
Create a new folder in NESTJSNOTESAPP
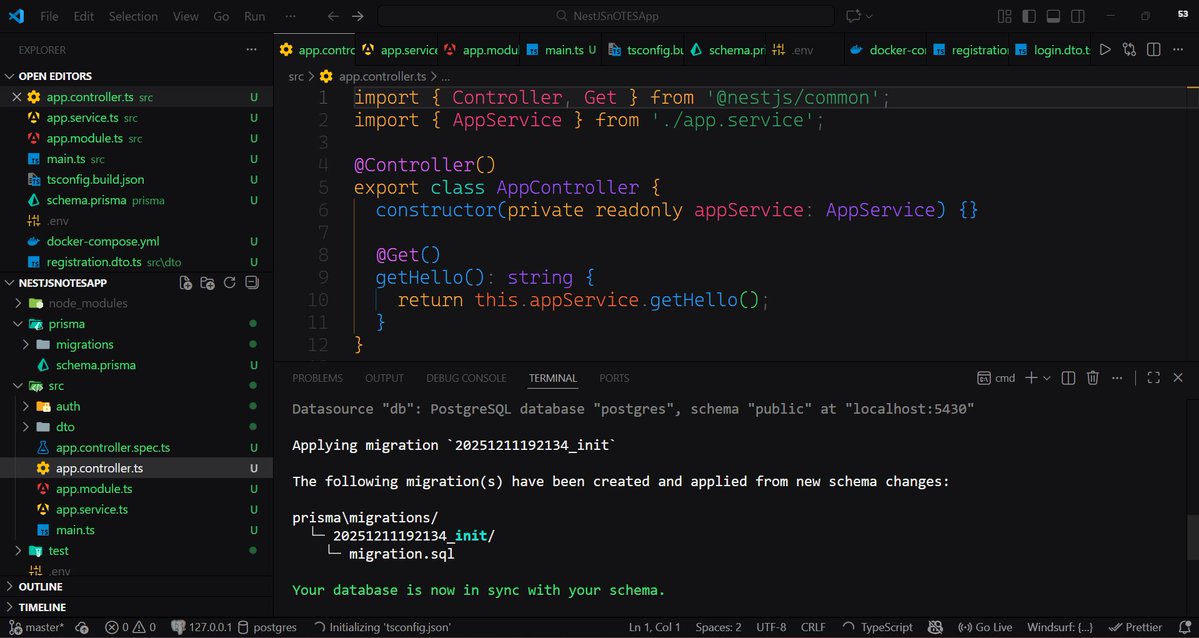(207, 283)
